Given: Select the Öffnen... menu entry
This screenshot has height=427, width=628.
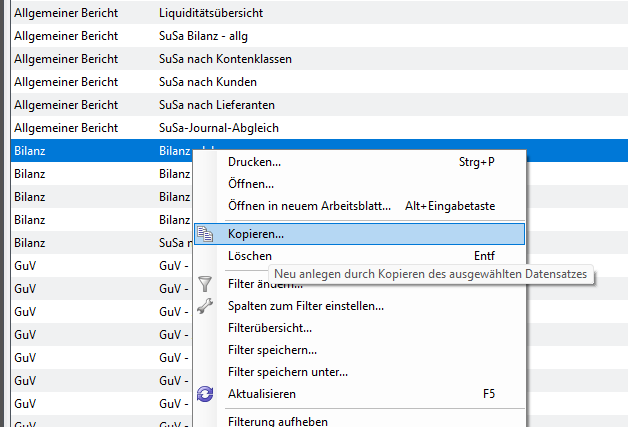Looking at the screenshot, I should point(251,184).
